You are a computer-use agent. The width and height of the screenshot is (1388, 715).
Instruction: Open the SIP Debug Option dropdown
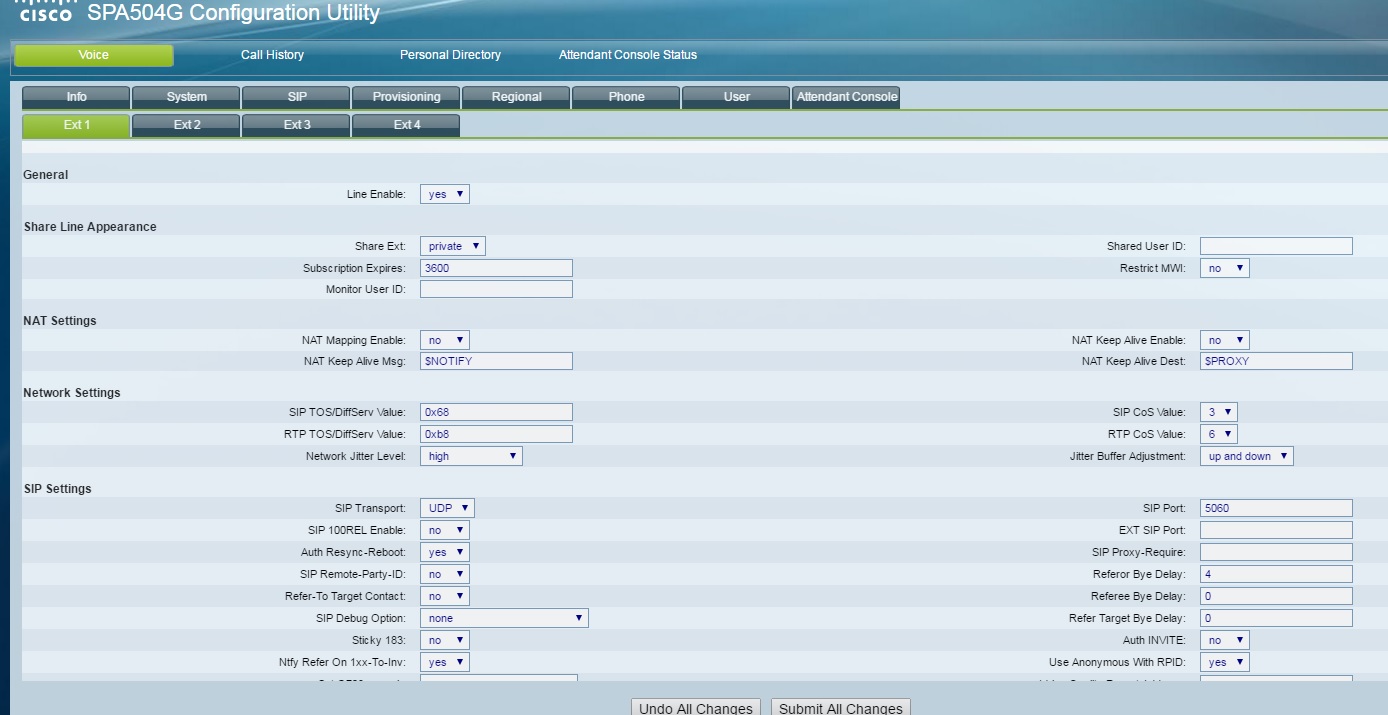504,618
